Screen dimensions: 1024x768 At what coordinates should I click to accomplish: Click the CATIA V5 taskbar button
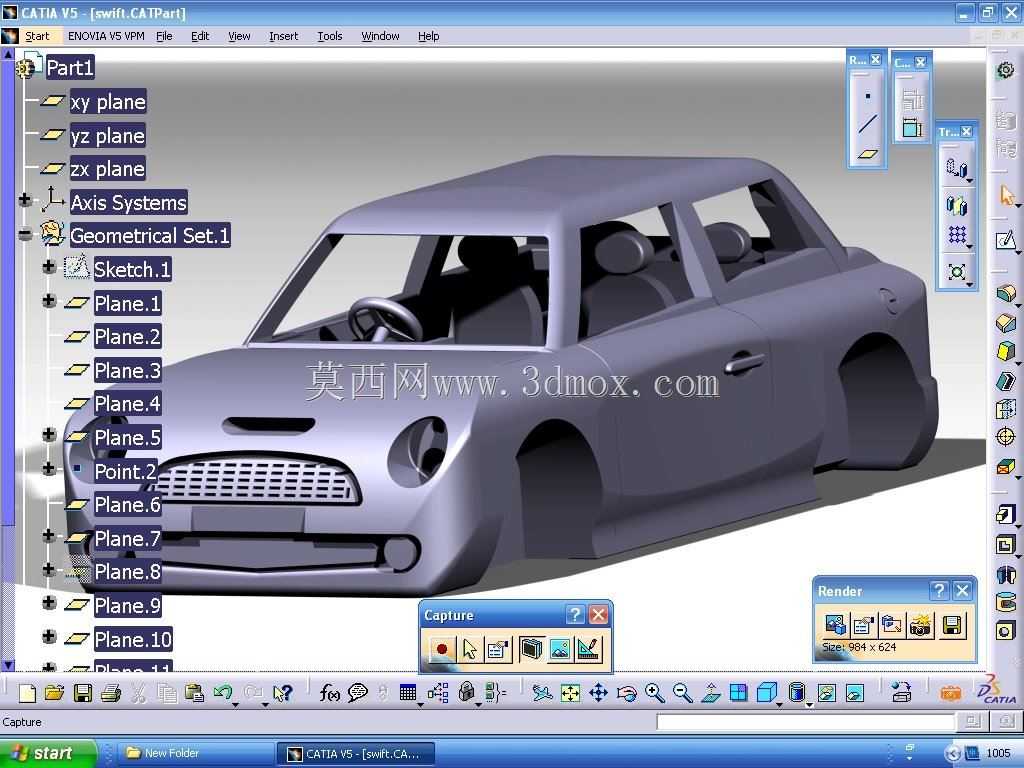click(x=357, y=754)
